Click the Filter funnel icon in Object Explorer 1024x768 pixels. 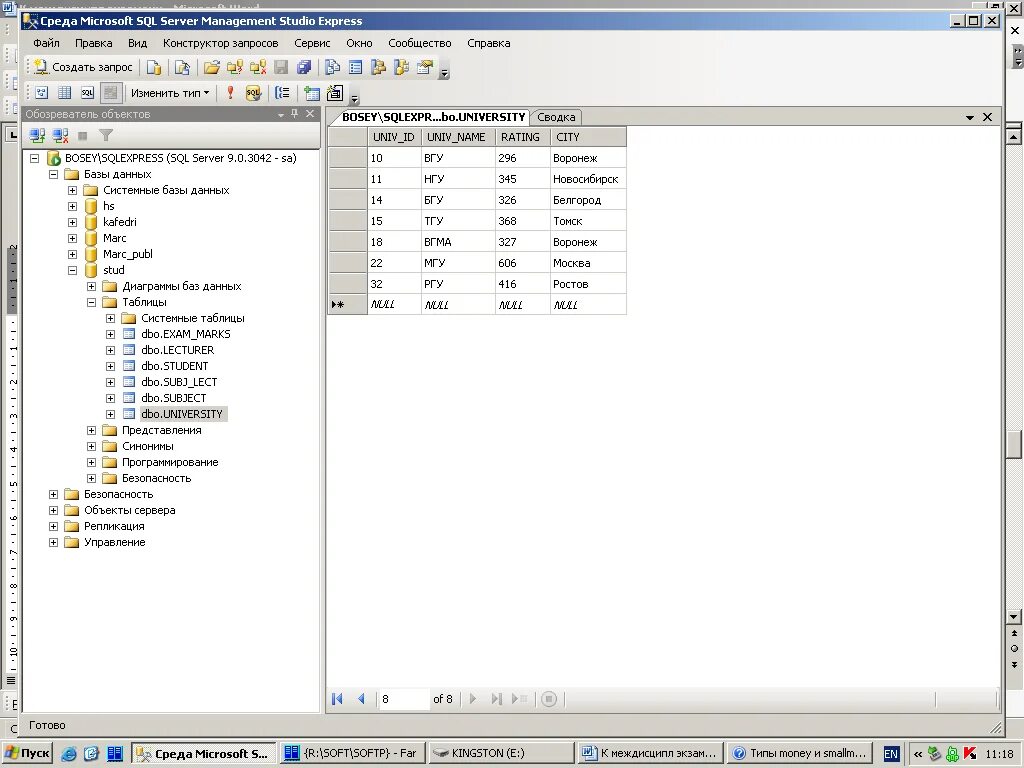[x=106, y=135]
